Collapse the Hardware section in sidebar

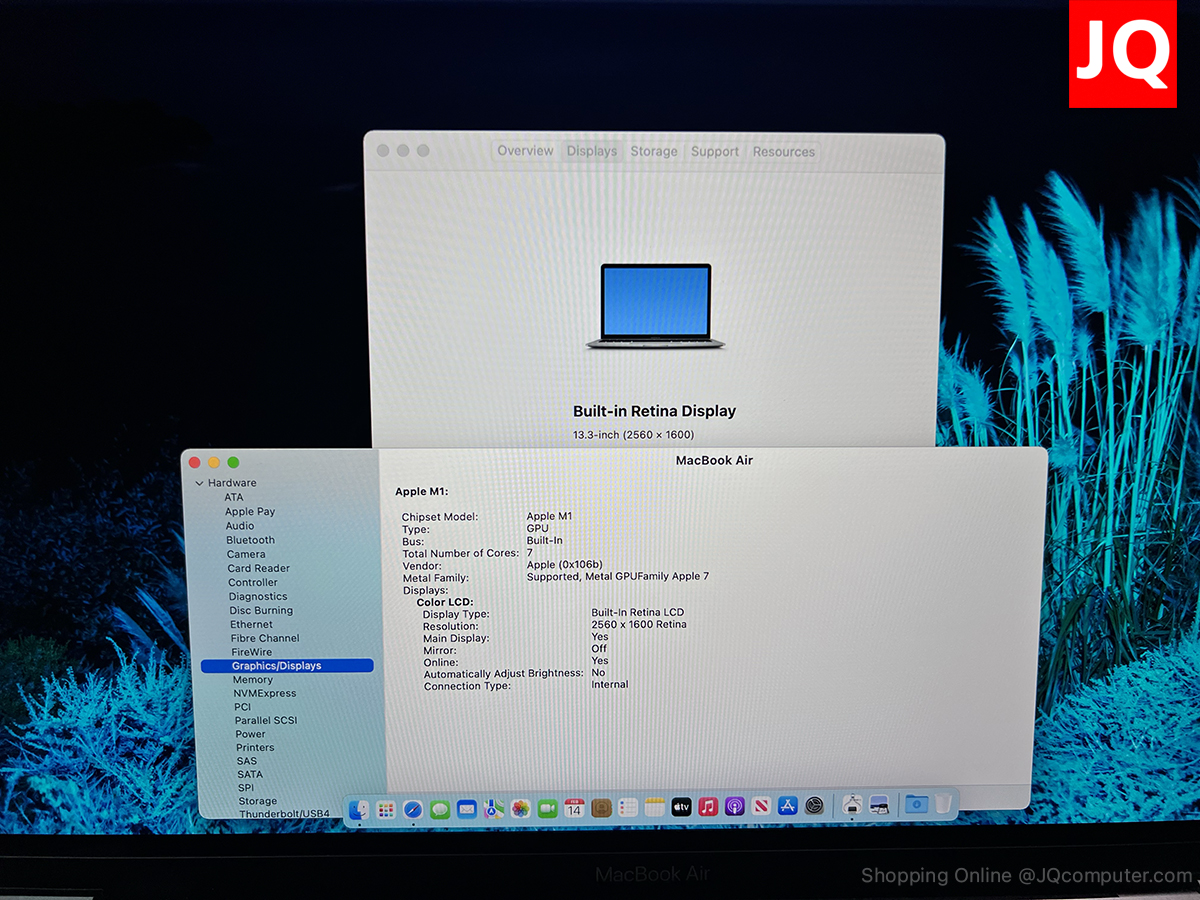pyautogui.click(x=200, y=484)
